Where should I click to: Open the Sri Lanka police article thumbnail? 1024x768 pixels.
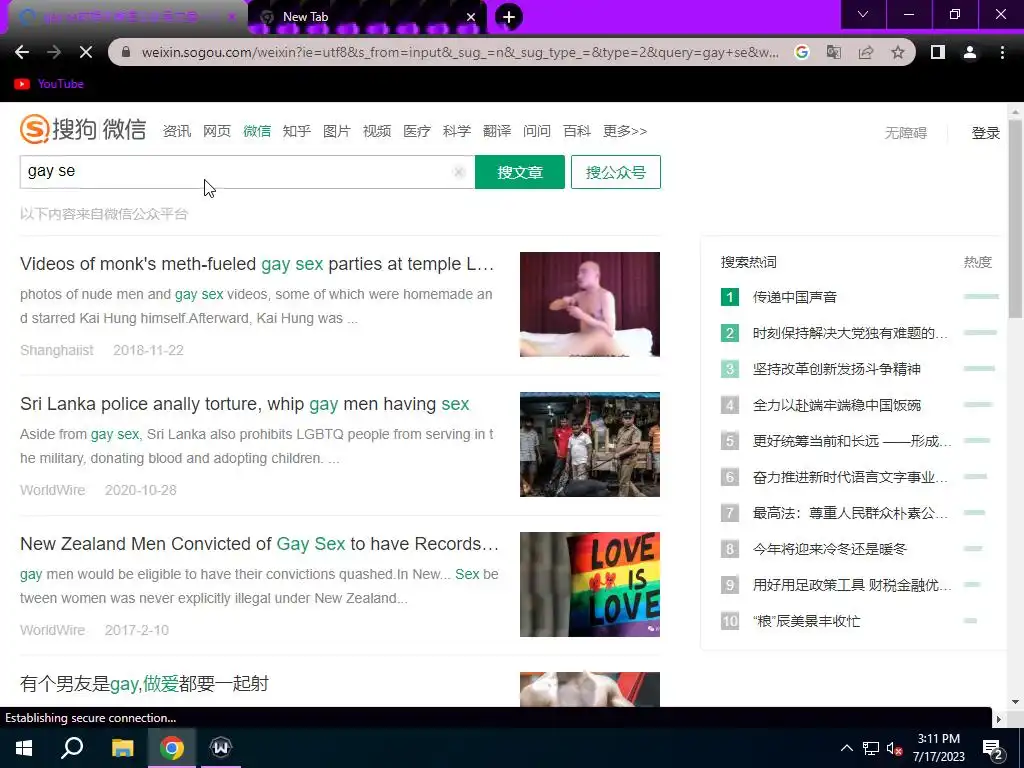pyautogui.click(x=590, y=444)
